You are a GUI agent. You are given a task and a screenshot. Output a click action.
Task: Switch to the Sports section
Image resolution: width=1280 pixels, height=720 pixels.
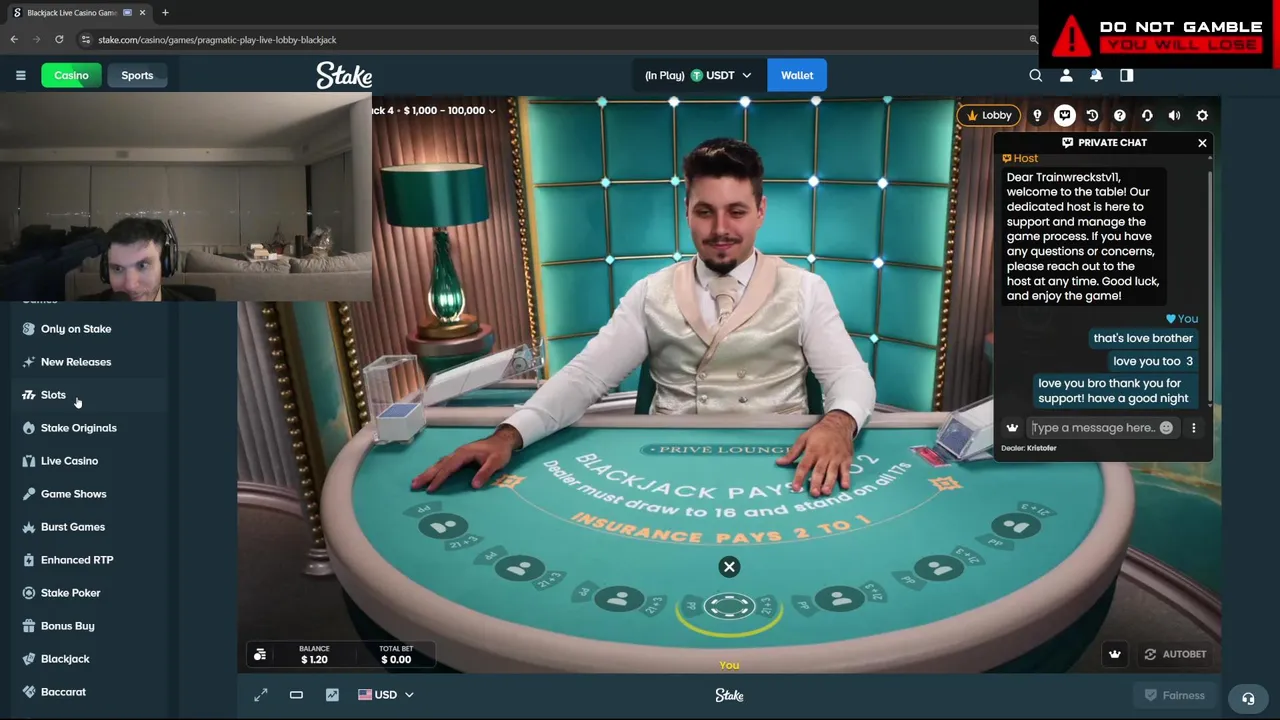(x=137, y=75)
